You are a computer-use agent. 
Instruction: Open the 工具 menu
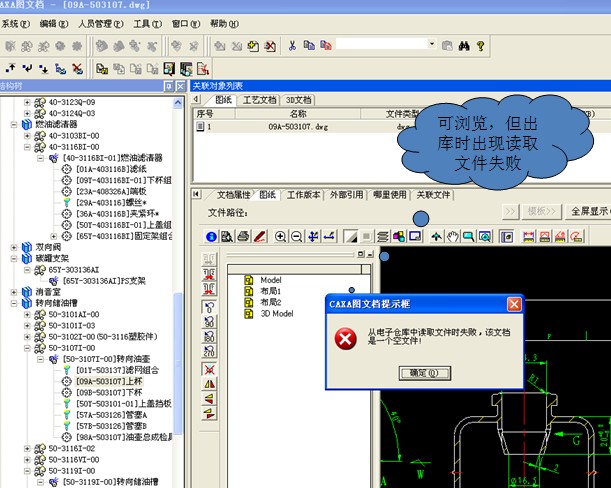(148, 24)
